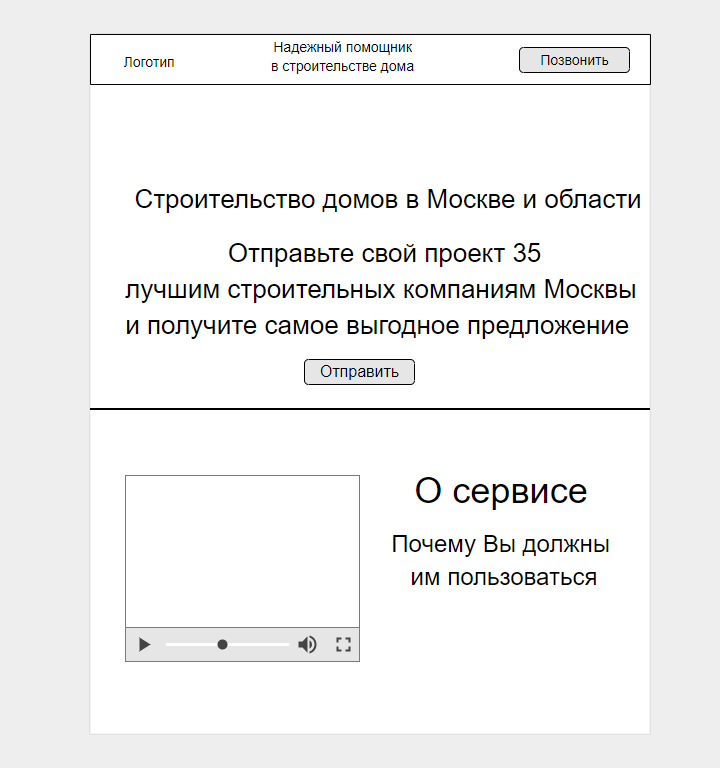This screenshot has width=720, height=768.
Task: Click the text 'им пользоваться'
Action: pos(503,578)
